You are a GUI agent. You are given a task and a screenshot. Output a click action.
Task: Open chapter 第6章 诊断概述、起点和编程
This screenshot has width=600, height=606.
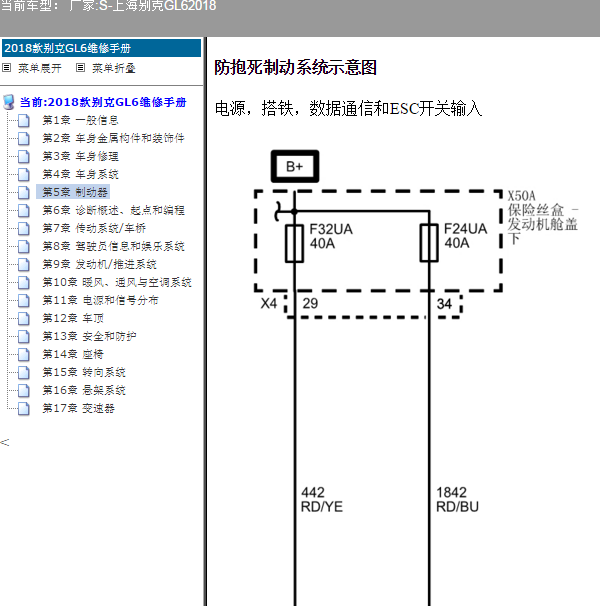[x=113, y=211]
